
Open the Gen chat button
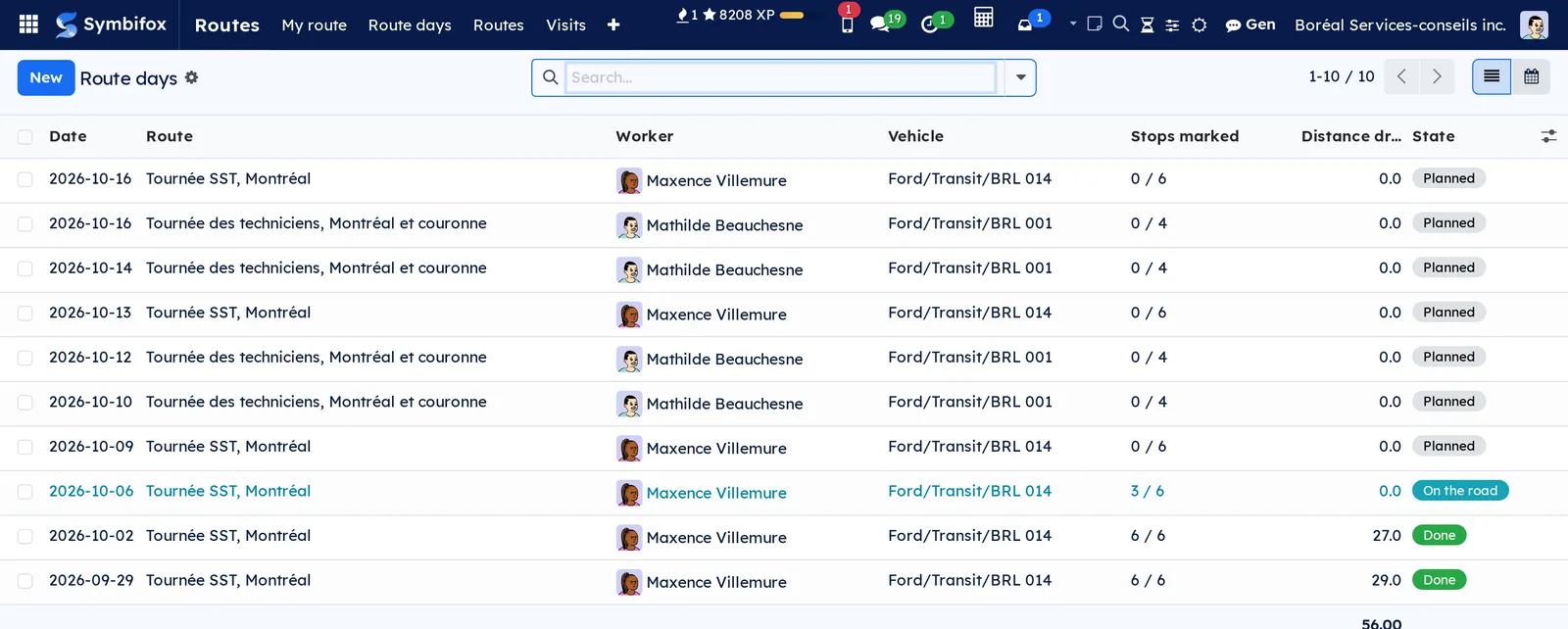click(1250, 24)
